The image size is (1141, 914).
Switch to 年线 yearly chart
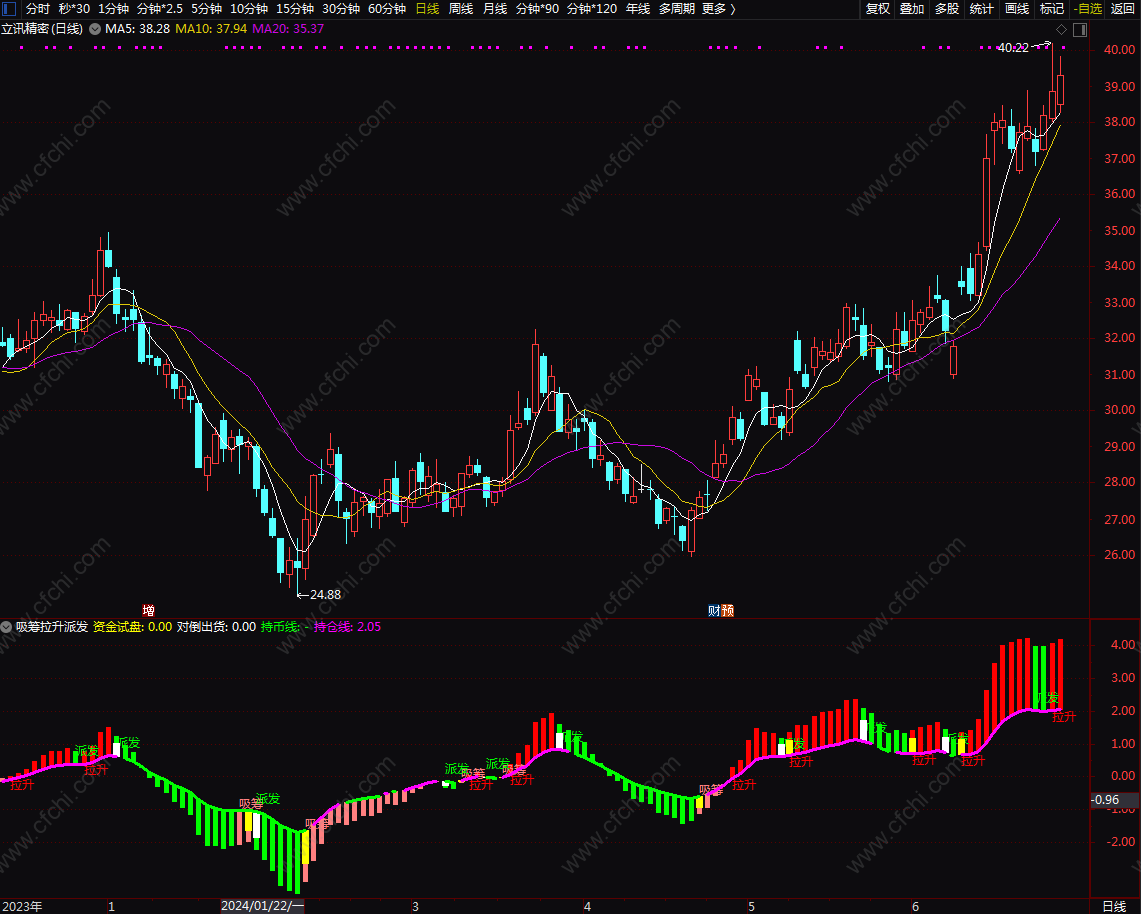click(637, 9)
